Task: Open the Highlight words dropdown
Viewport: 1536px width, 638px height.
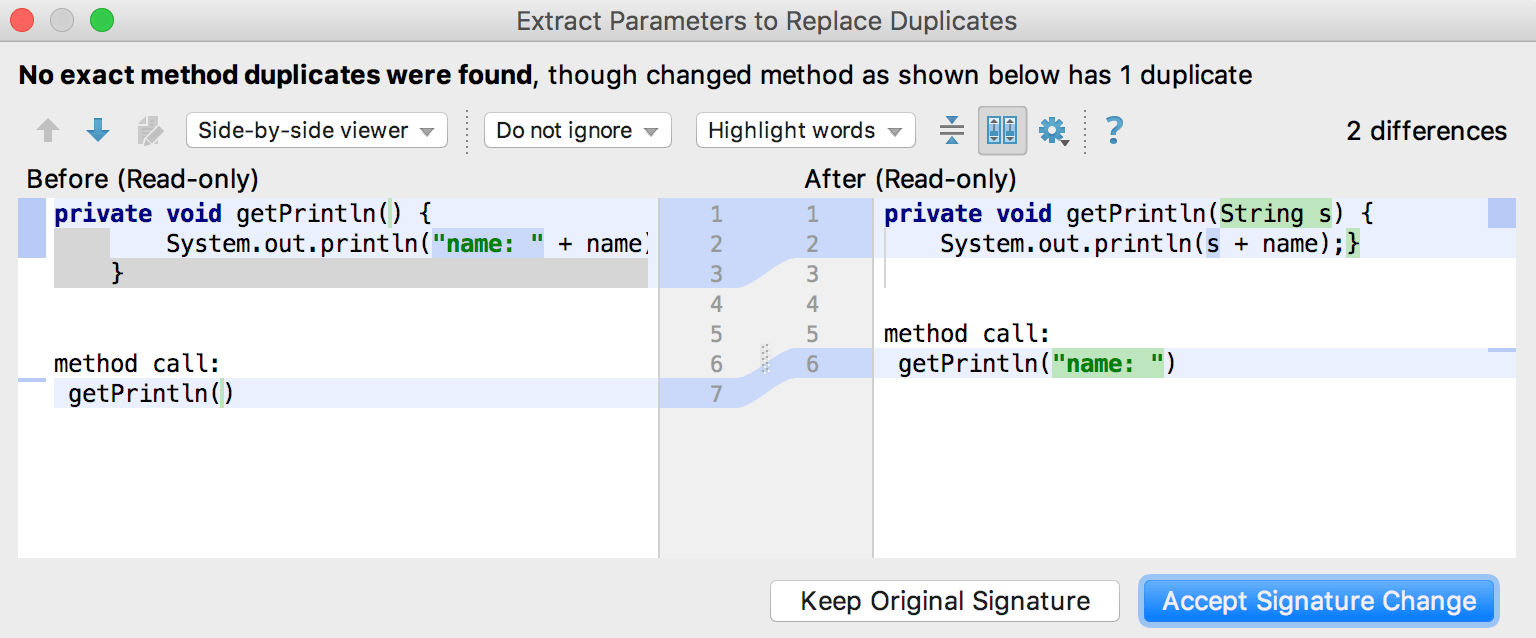Action: [805, 131]
